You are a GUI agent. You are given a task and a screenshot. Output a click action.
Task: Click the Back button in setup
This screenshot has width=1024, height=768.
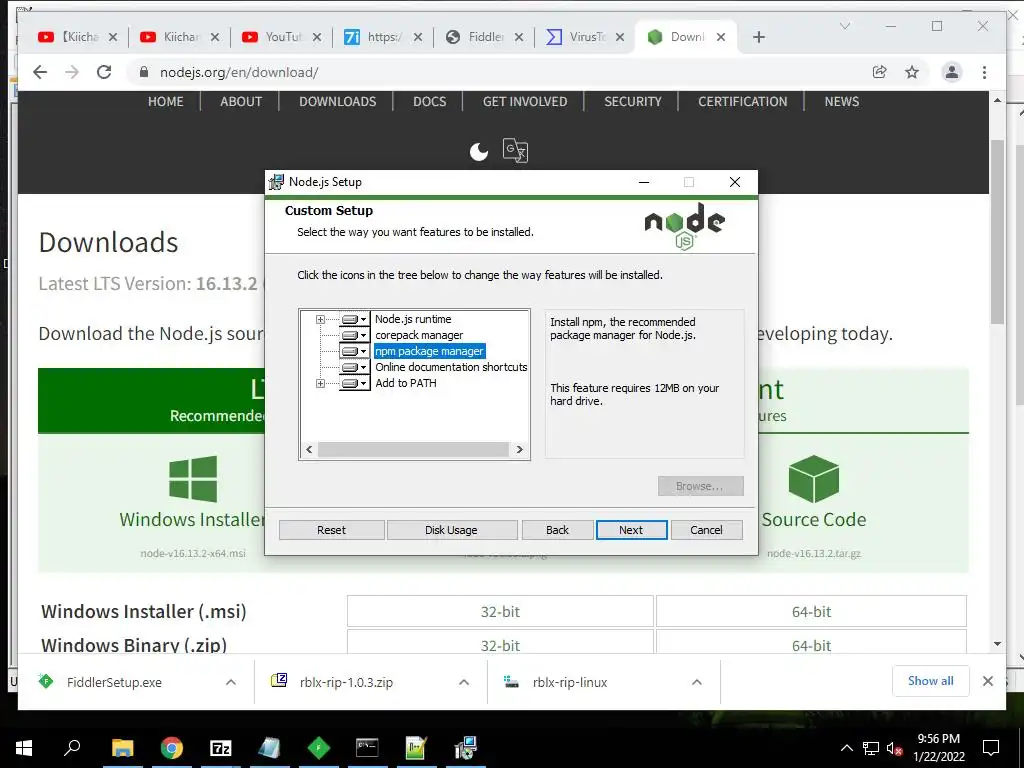(x=557, y=530)
